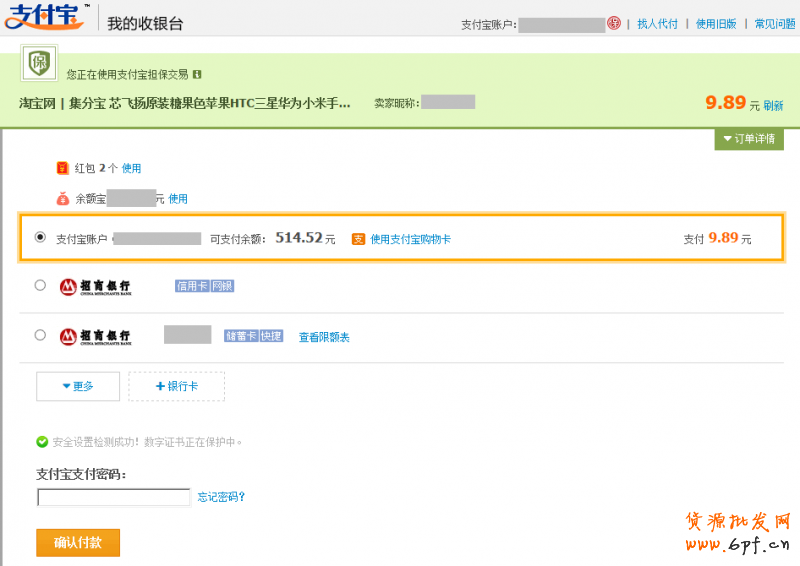Click the 忘记密码 forgot password link
The image size is (800, 566).
coord(221,497)
